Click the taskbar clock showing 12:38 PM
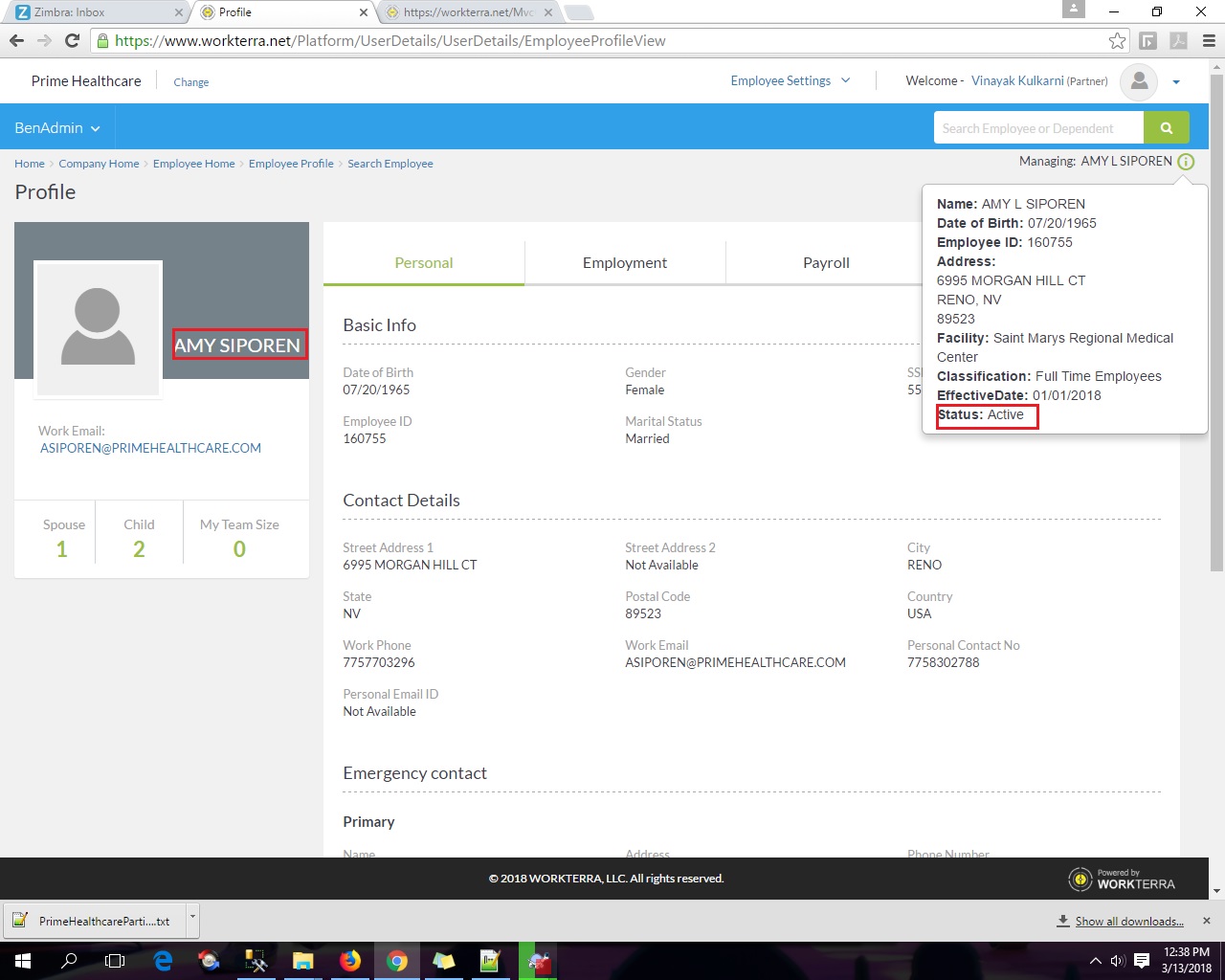 (x=1187, y=960)
